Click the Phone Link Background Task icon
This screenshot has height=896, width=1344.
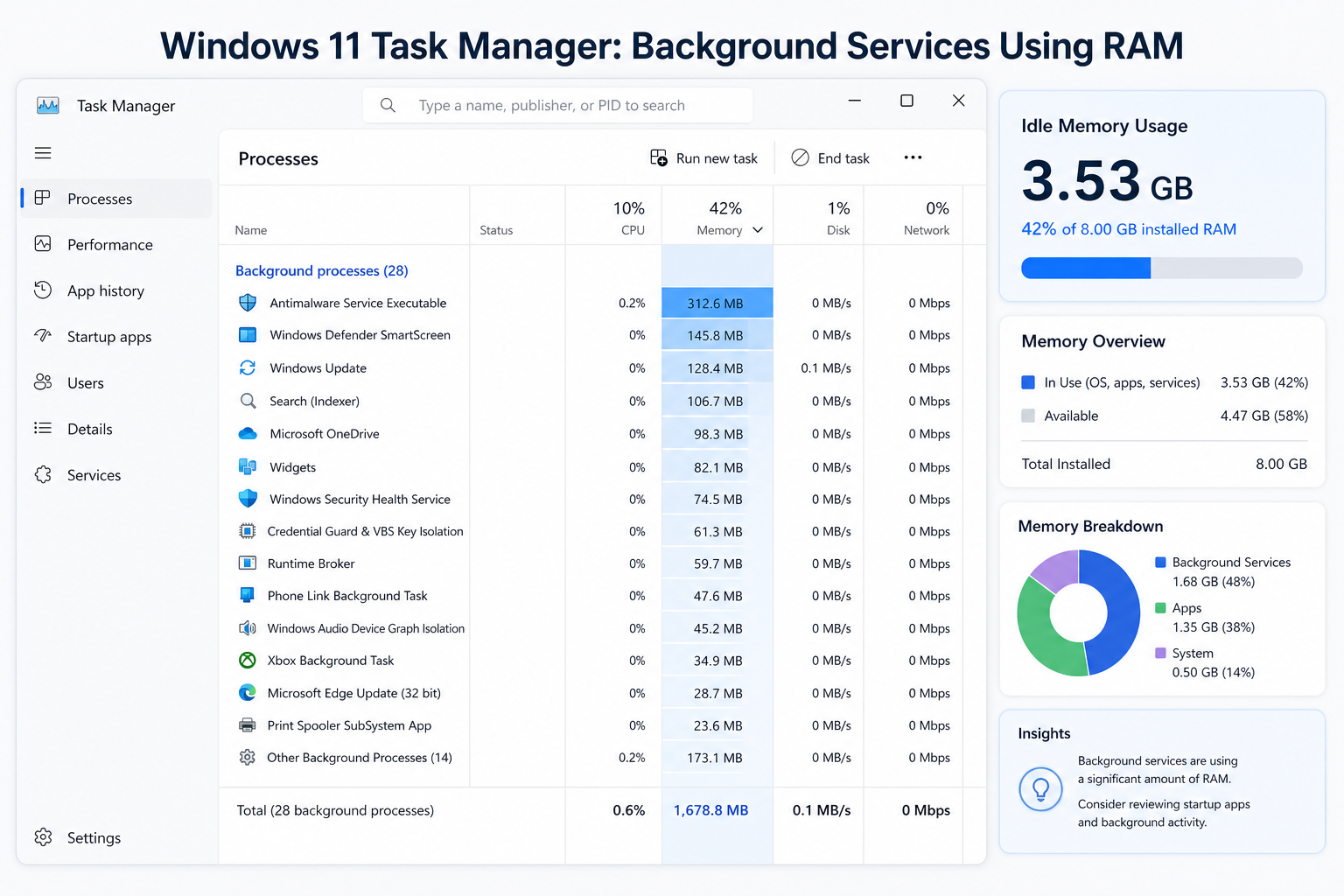click(248, 596)
